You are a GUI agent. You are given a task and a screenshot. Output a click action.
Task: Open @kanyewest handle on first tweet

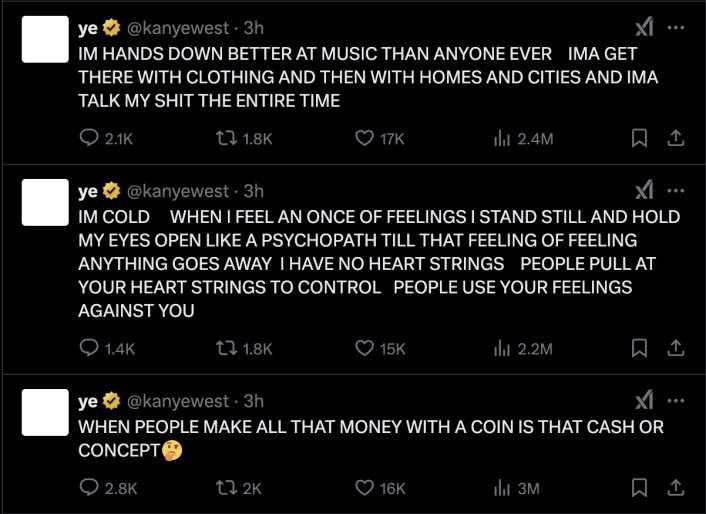180,28
